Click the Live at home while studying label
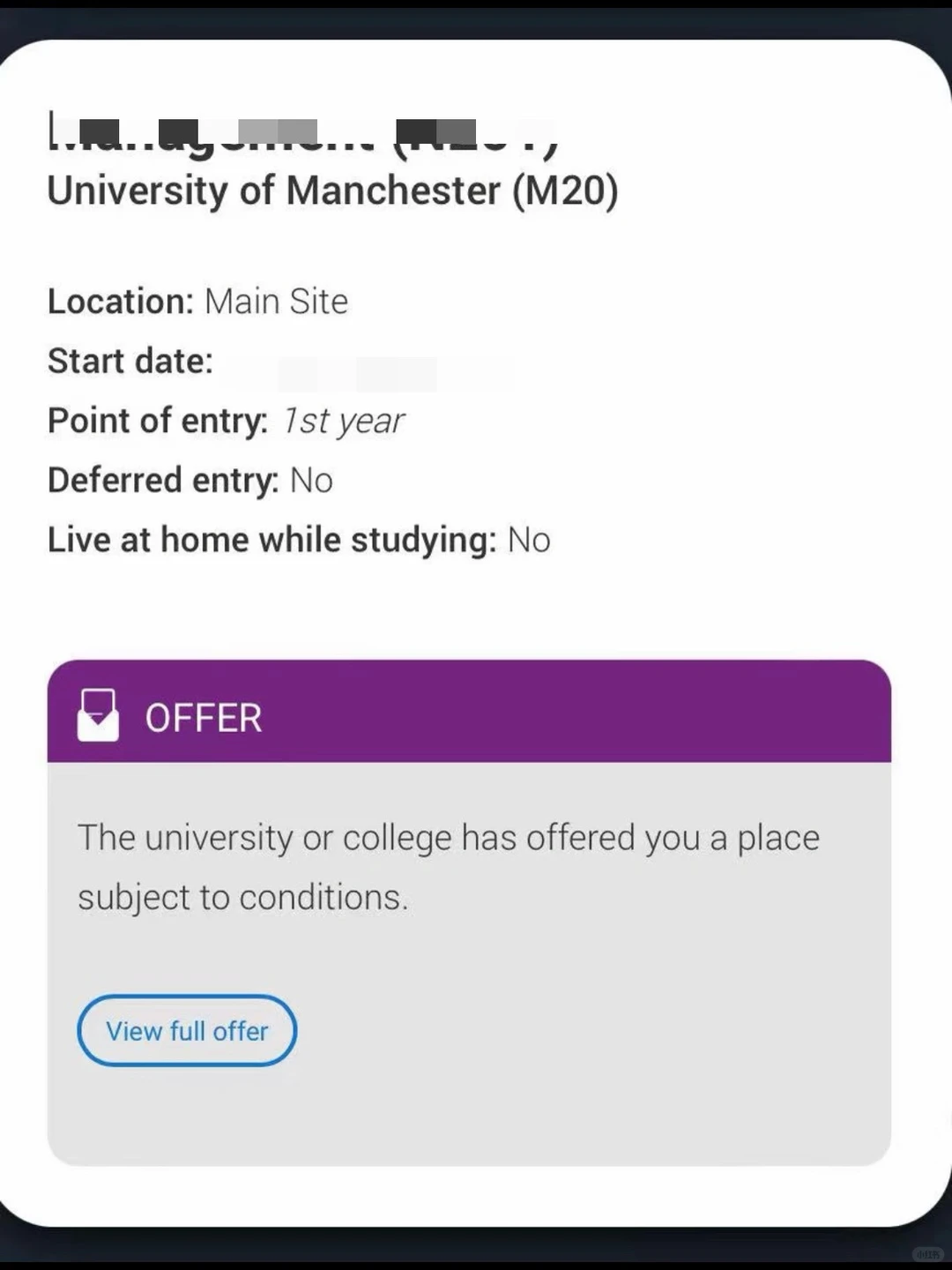The height and width of the screenshot is (1270, 952). pos(272,540)
